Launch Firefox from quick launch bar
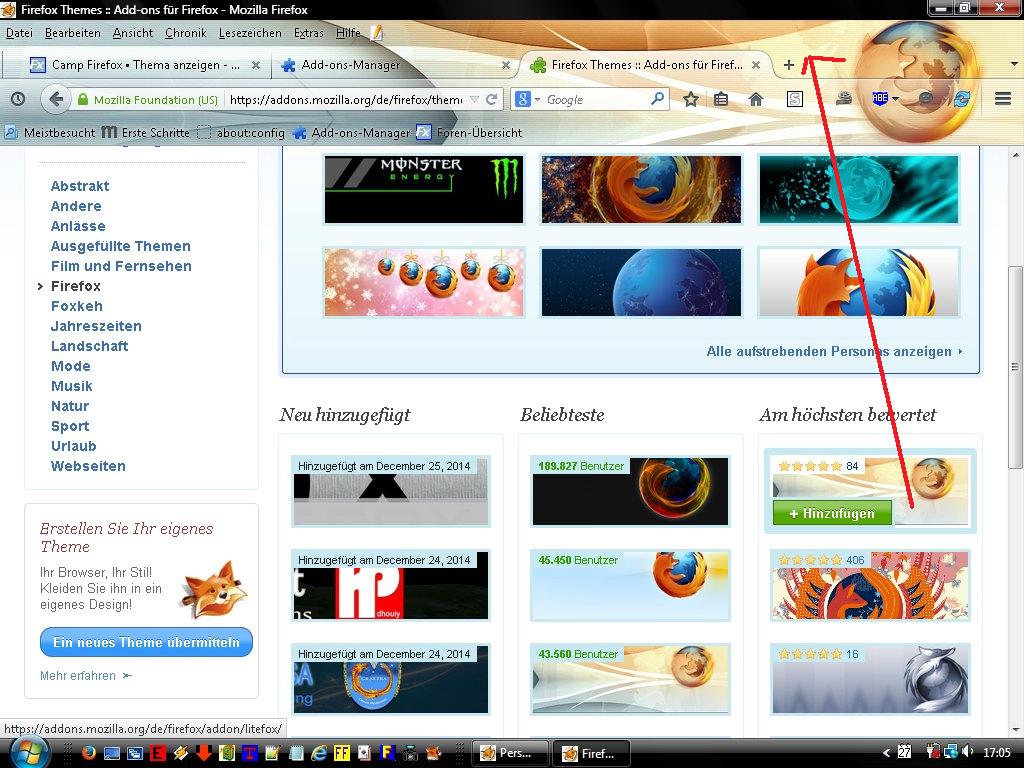Image resolution: width=1024 pixels, height=768 pixels. click(x=89, y=753)
